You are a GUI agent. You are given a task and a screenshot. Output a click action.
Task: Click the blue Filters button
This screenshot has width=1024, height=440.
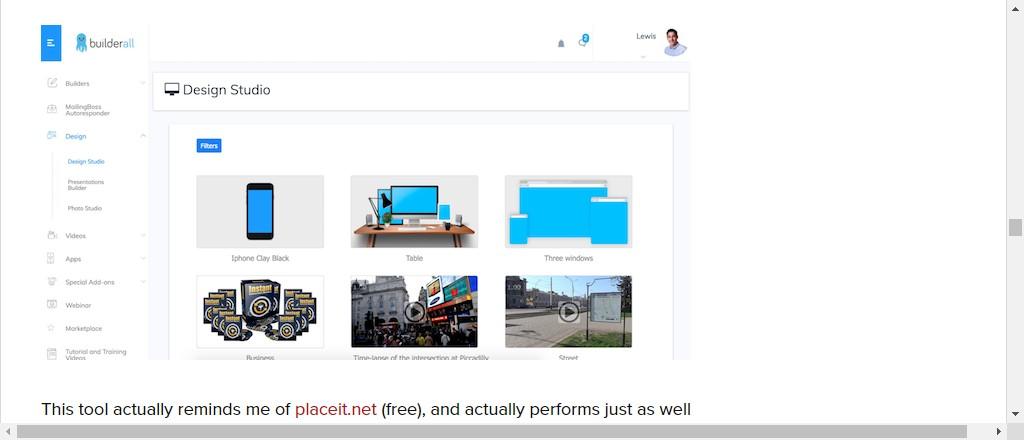click(x=209, y=146)
